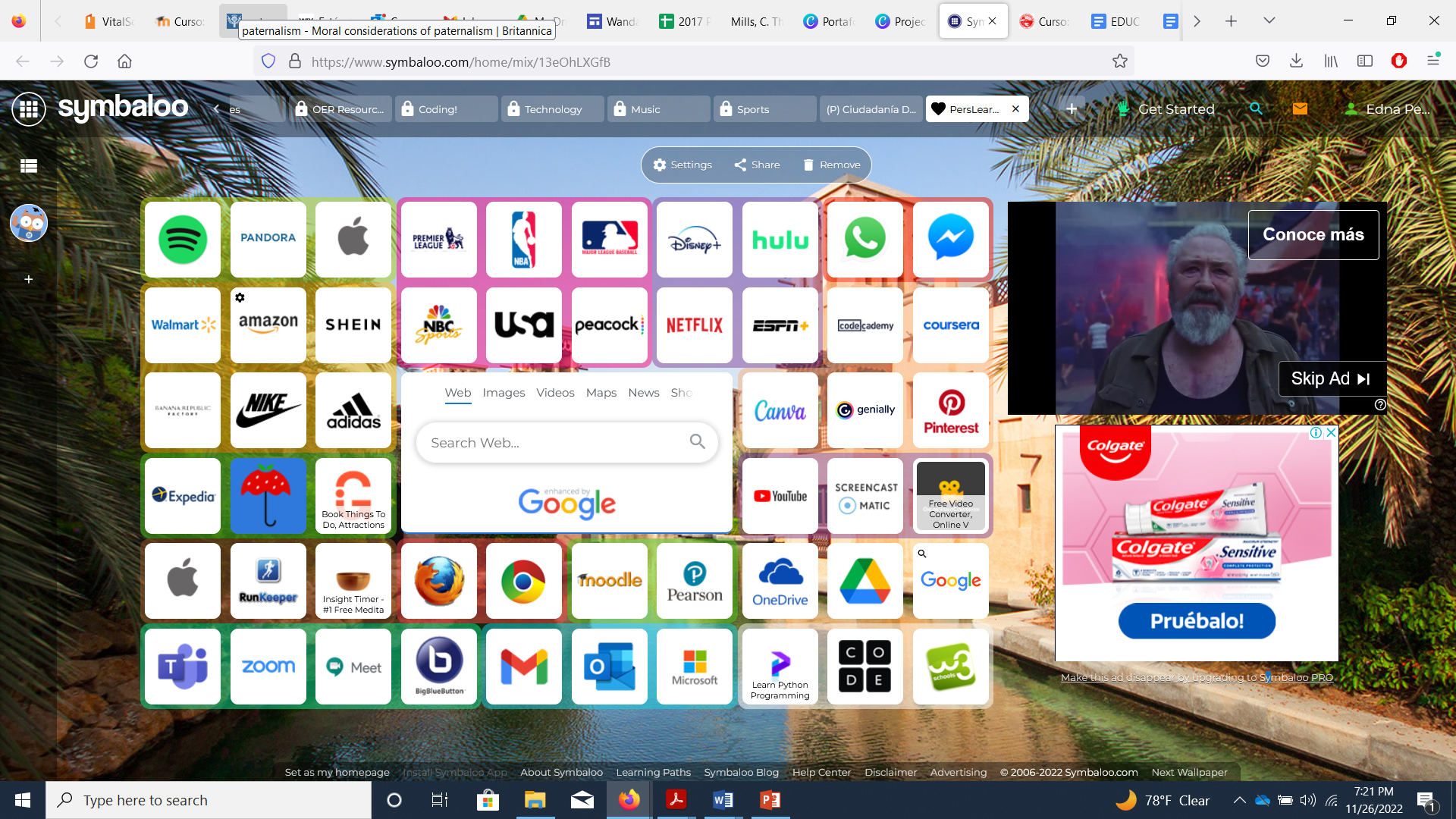Image resolution: width=1456 pixels, height=819 pixels.
Task: Remove this webmix
Action: 831,165
